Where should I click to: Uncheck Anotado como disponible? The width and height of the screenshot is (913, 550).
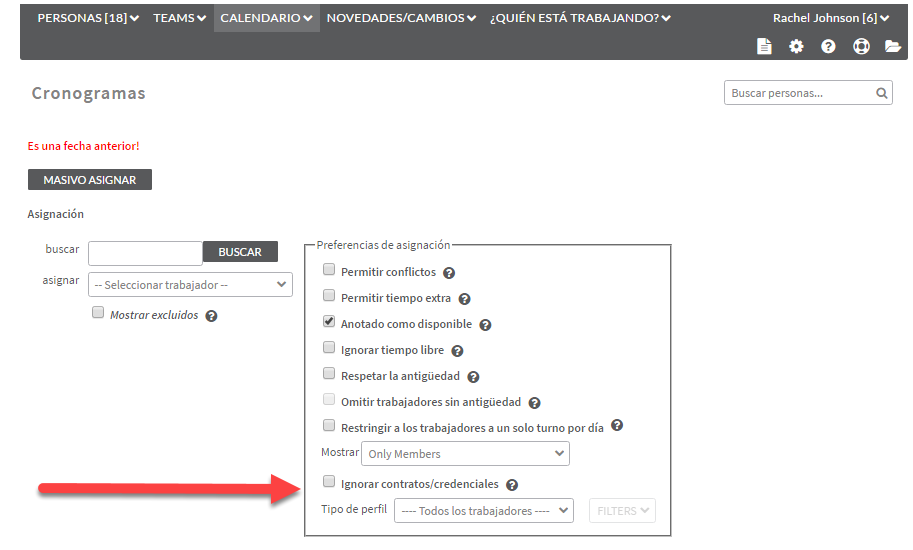click(329, 321)
